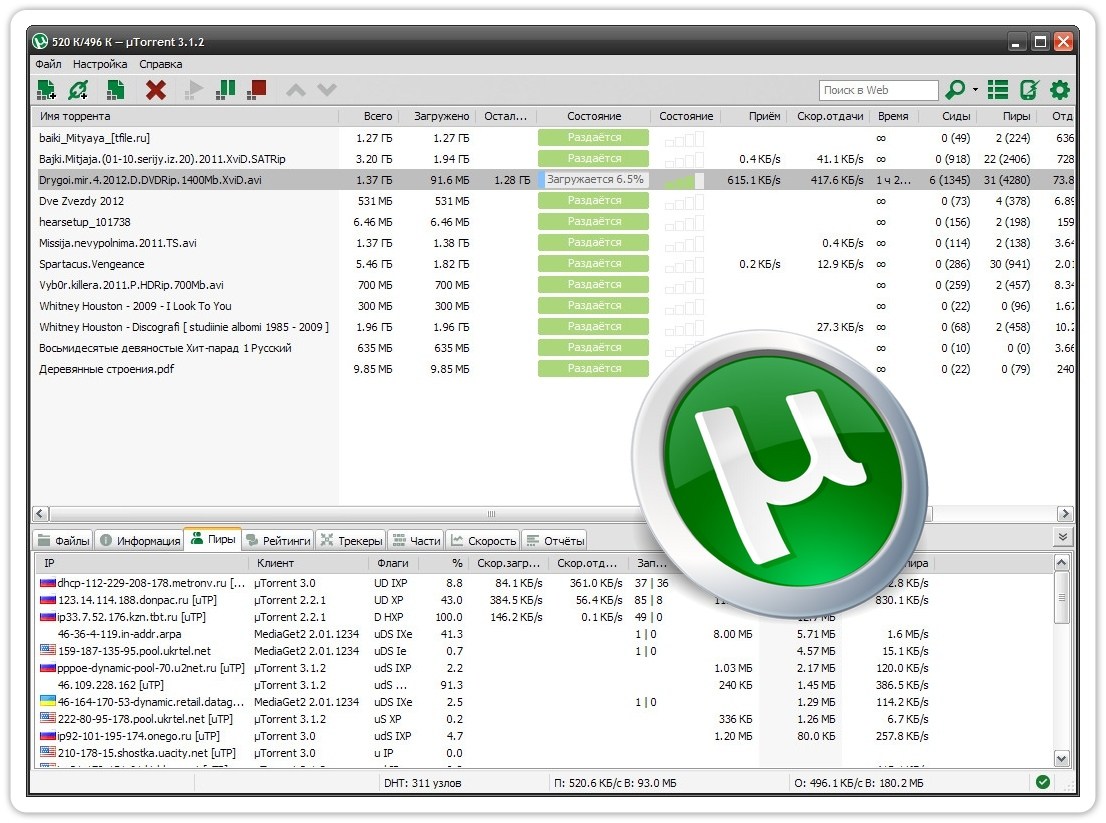This screenshot has height=823, width=1106.
Task: Click the red X Remove torrent icon
Action: tap(156, 90)
